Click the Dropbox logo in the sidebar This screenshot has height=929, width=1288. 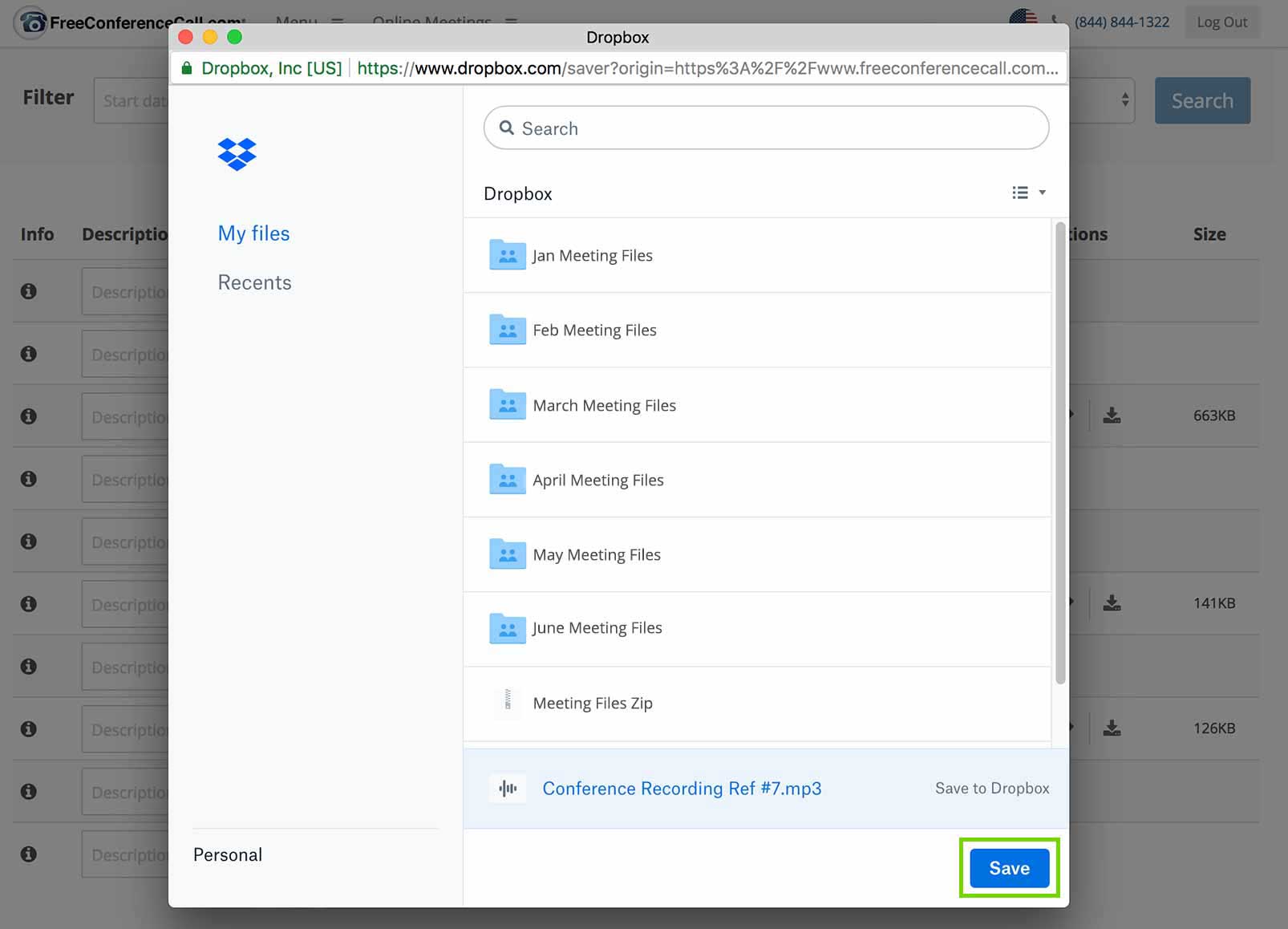pos(236,153)
